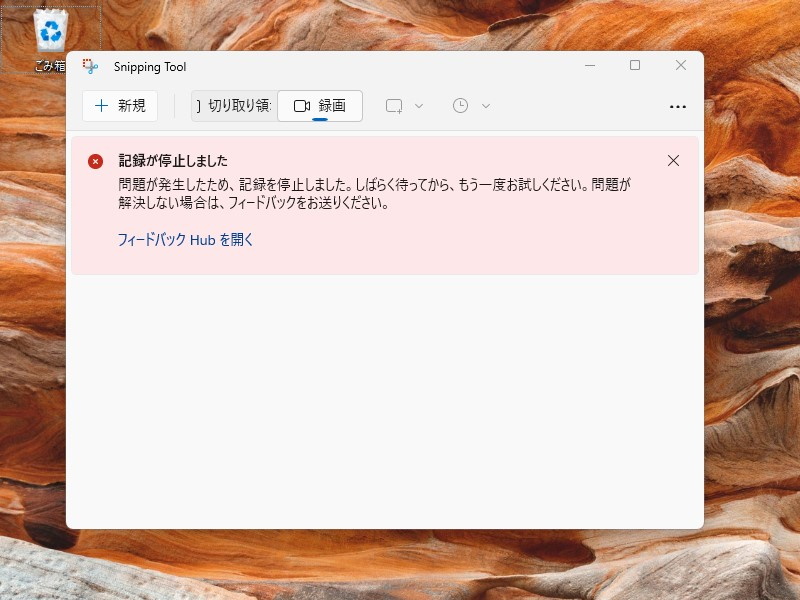This screenshot has width=800, height=600.
Task: Click the 新規 button to start a snip
Action: 120,105
